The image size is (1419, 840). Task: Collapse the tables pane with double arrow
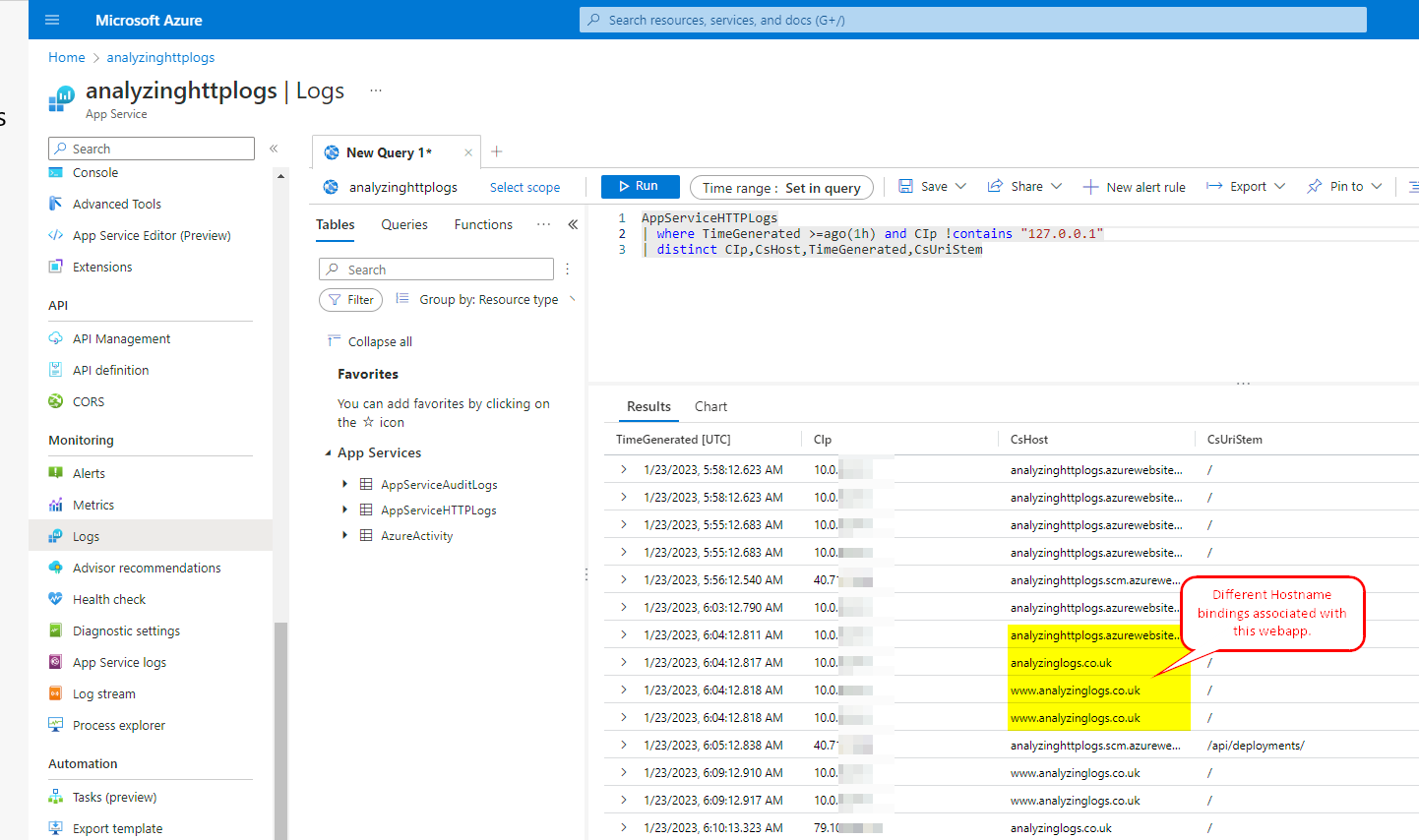coord(573,224)
